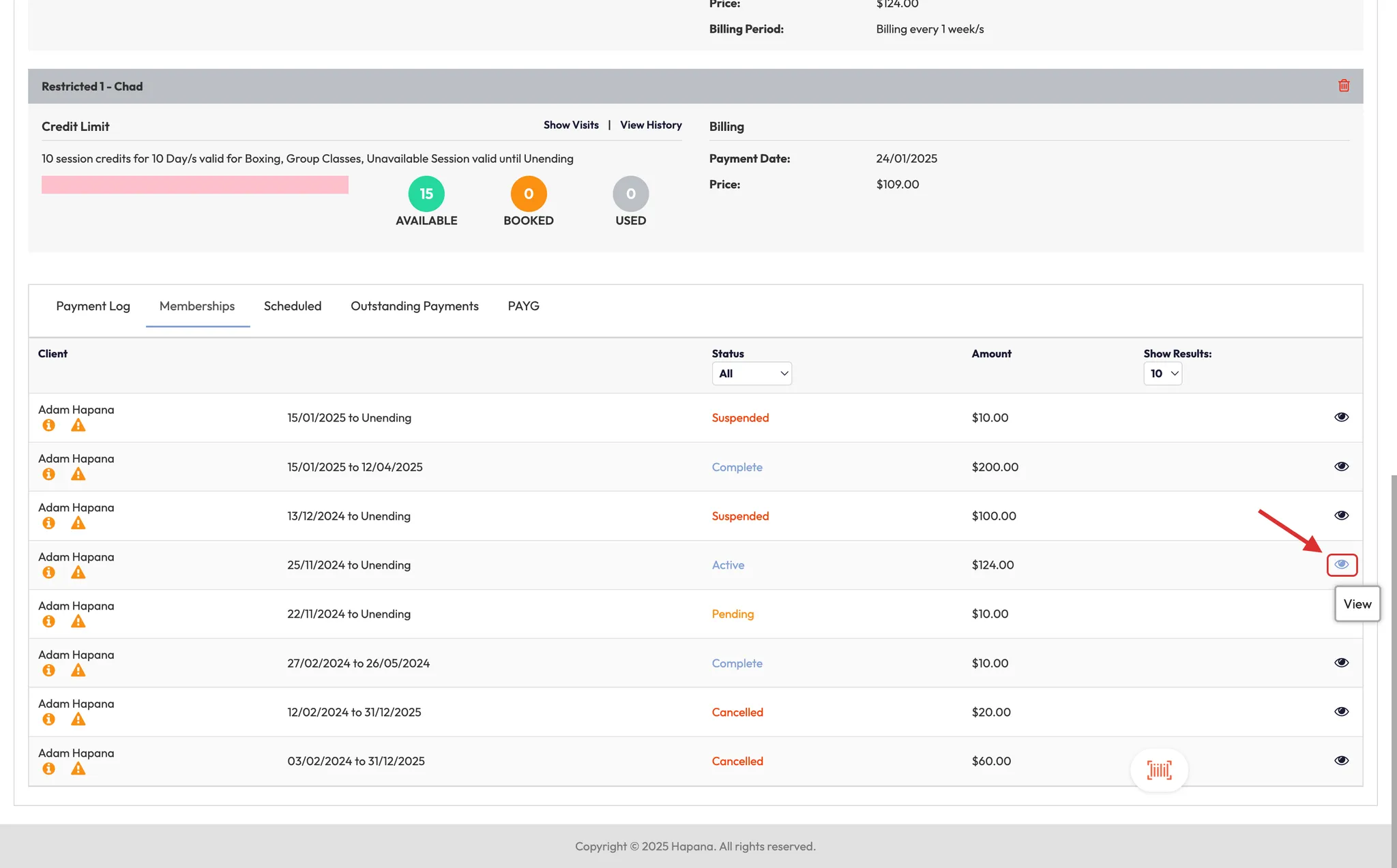
Task: Open the Status filter dropdown set to All
Action: 752,374
